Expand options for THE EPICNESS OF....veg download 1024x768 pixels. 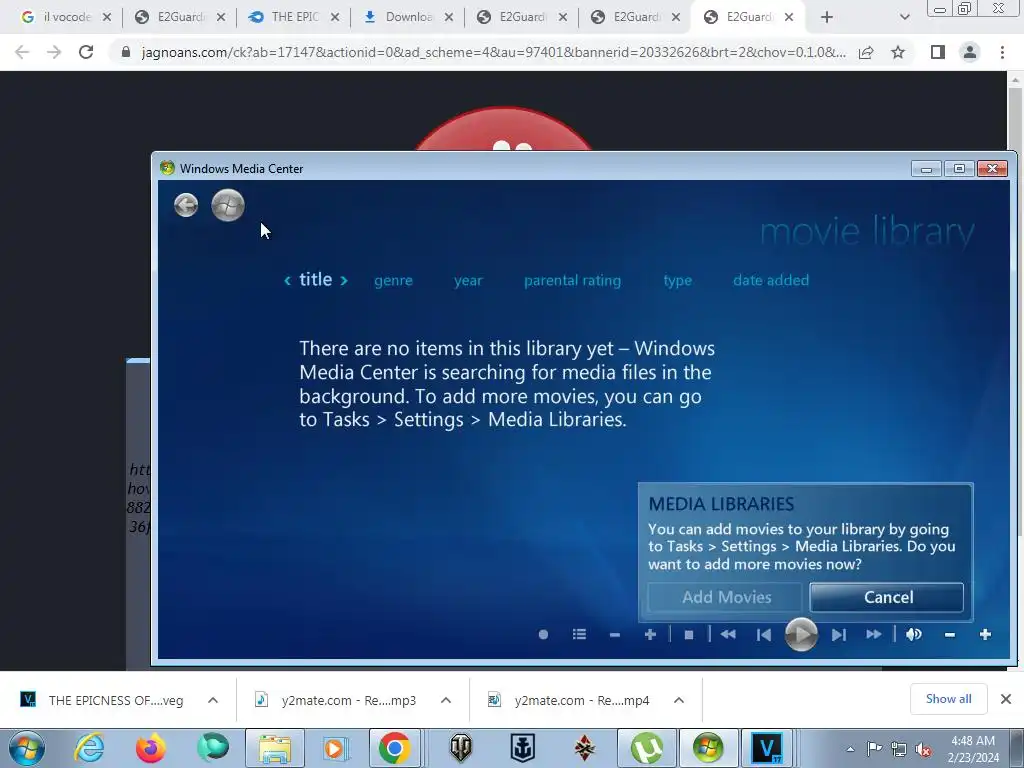(x=213, y=700)
